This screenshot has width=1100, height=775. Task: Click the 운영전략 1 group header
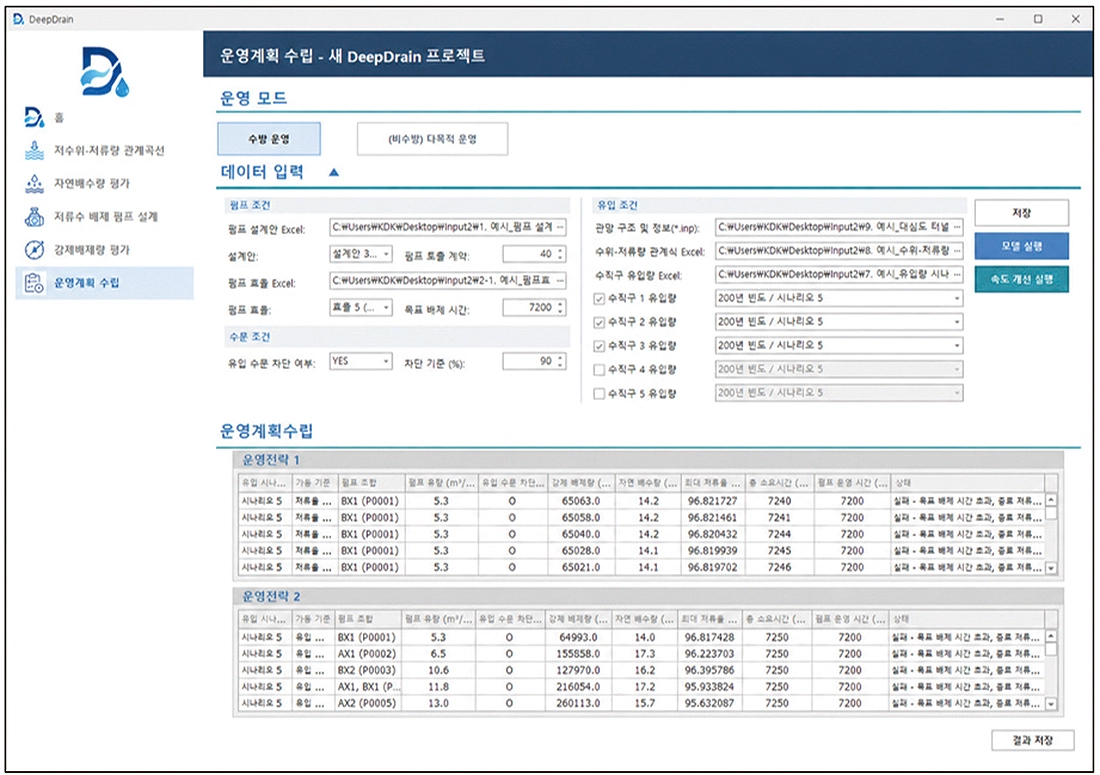648,460
